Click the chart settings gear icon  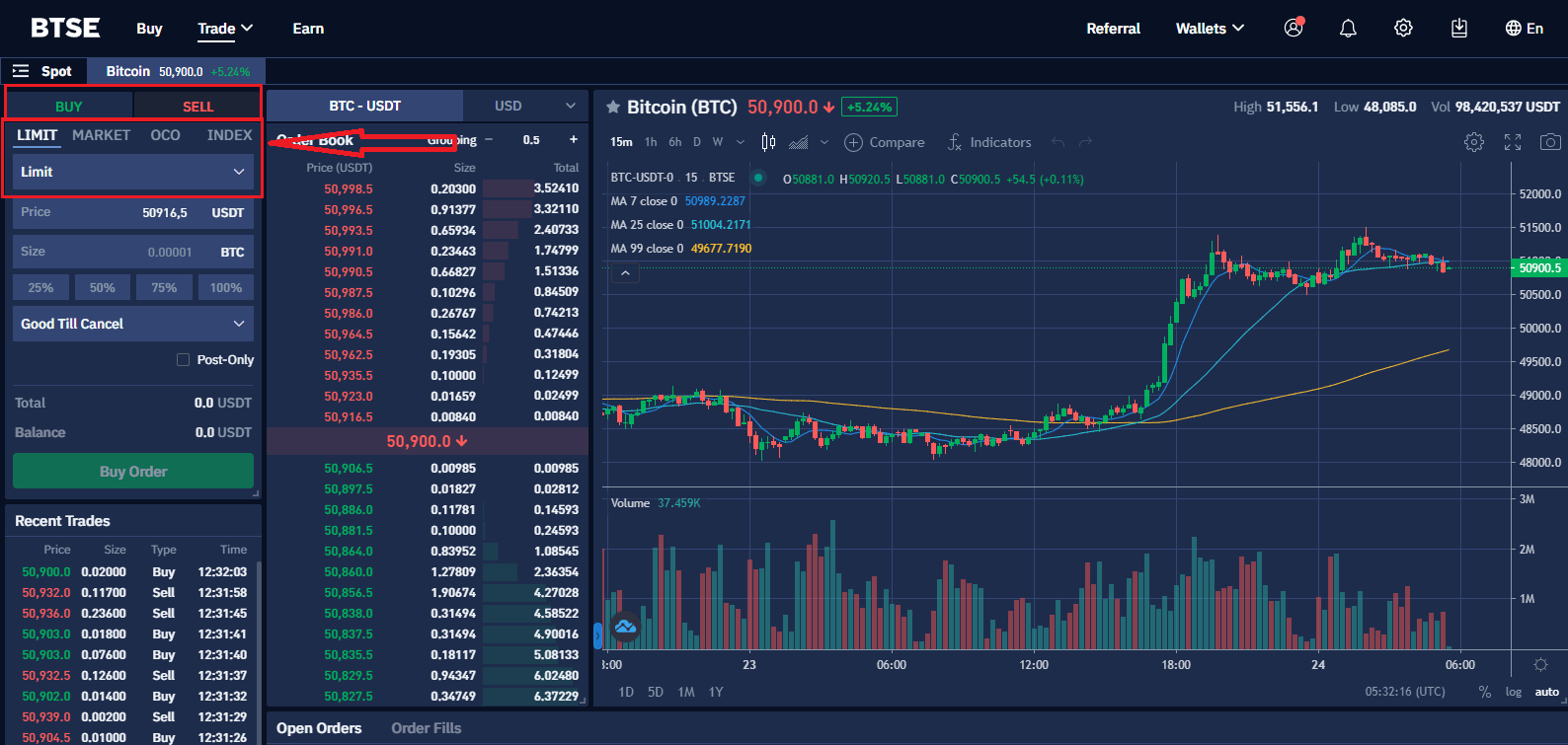click(1473, 142)
